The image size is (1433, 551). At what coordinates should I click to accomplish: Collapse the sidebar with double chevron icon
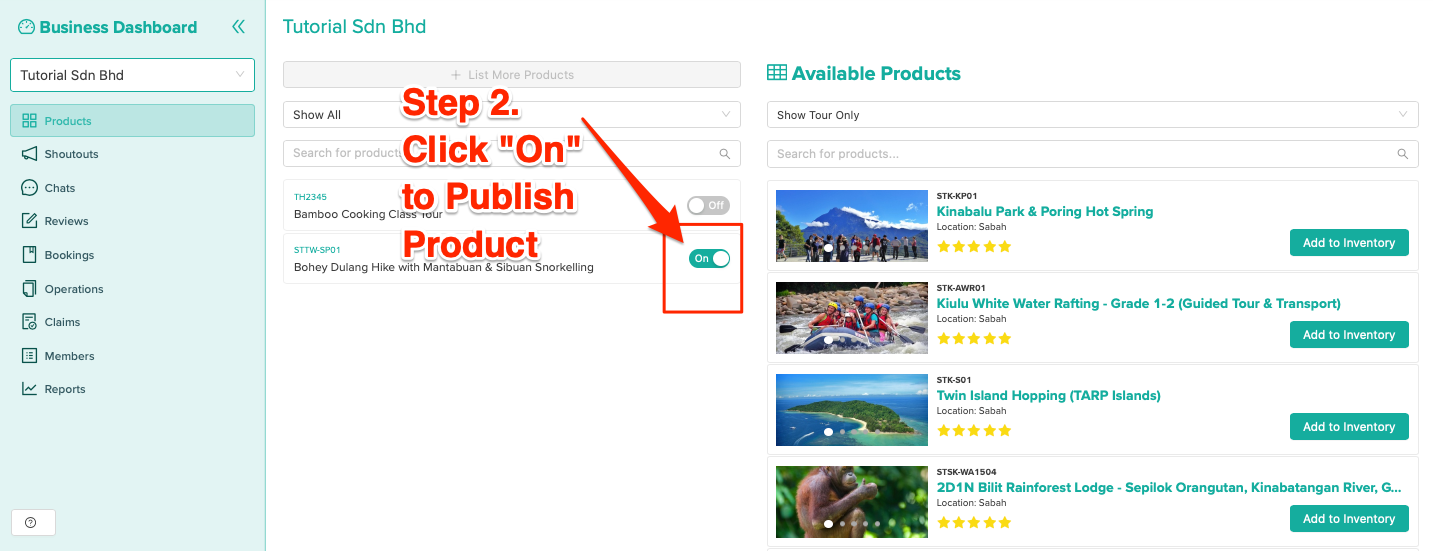[238, 27]
